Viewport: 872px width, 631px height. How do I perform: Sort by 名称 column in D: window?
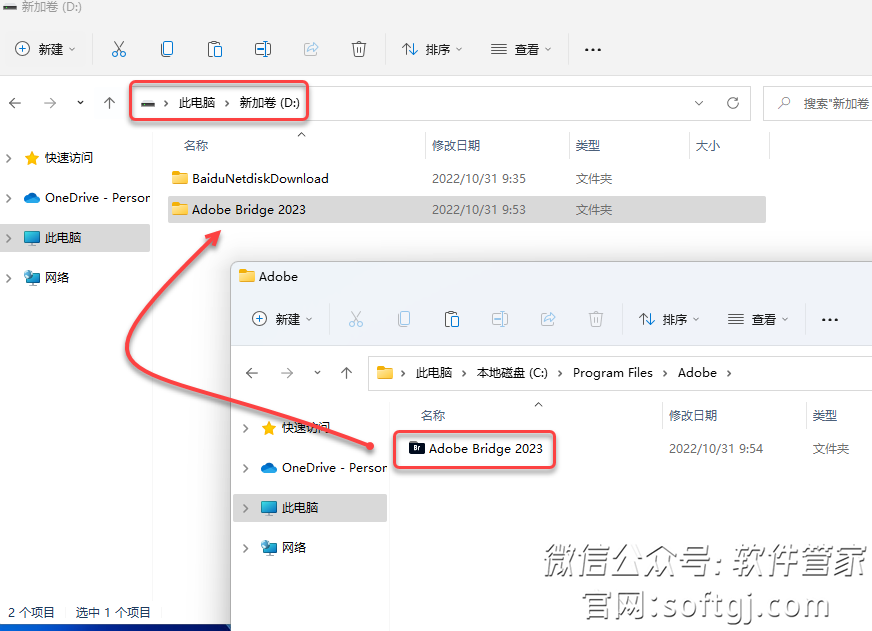[196, 146]
